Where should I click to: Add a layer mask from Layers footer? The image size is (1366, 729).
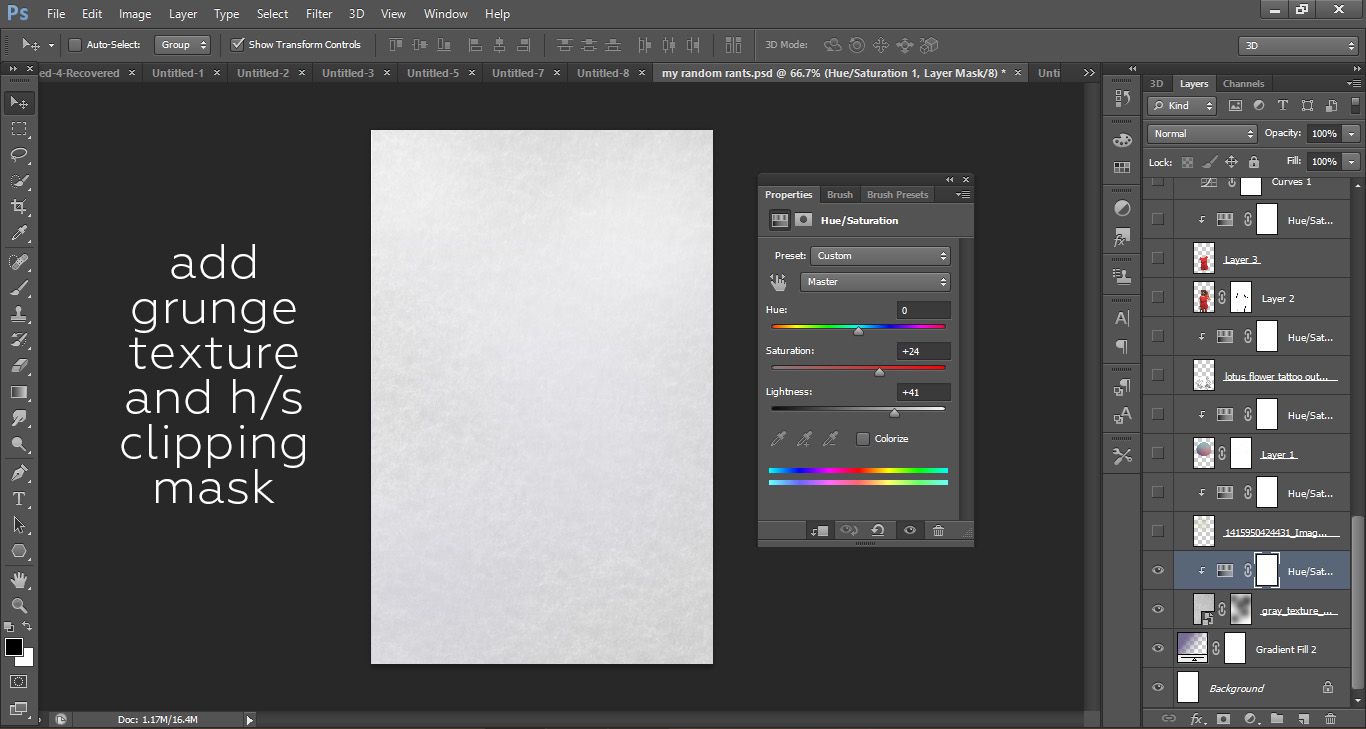point(1224,718)
